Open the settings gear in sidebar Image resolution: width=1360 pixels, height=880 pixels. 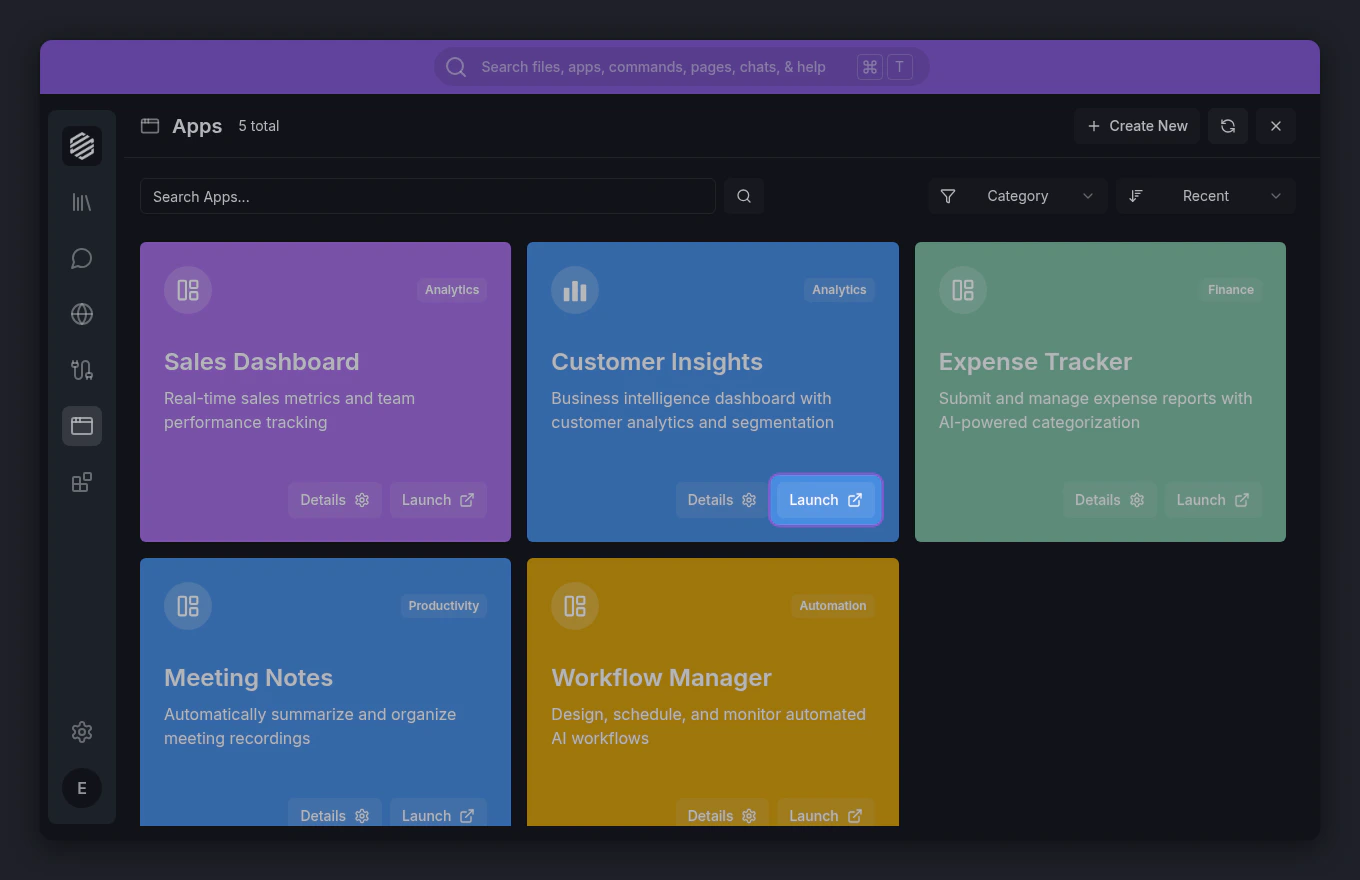click(x=82, y=732)
